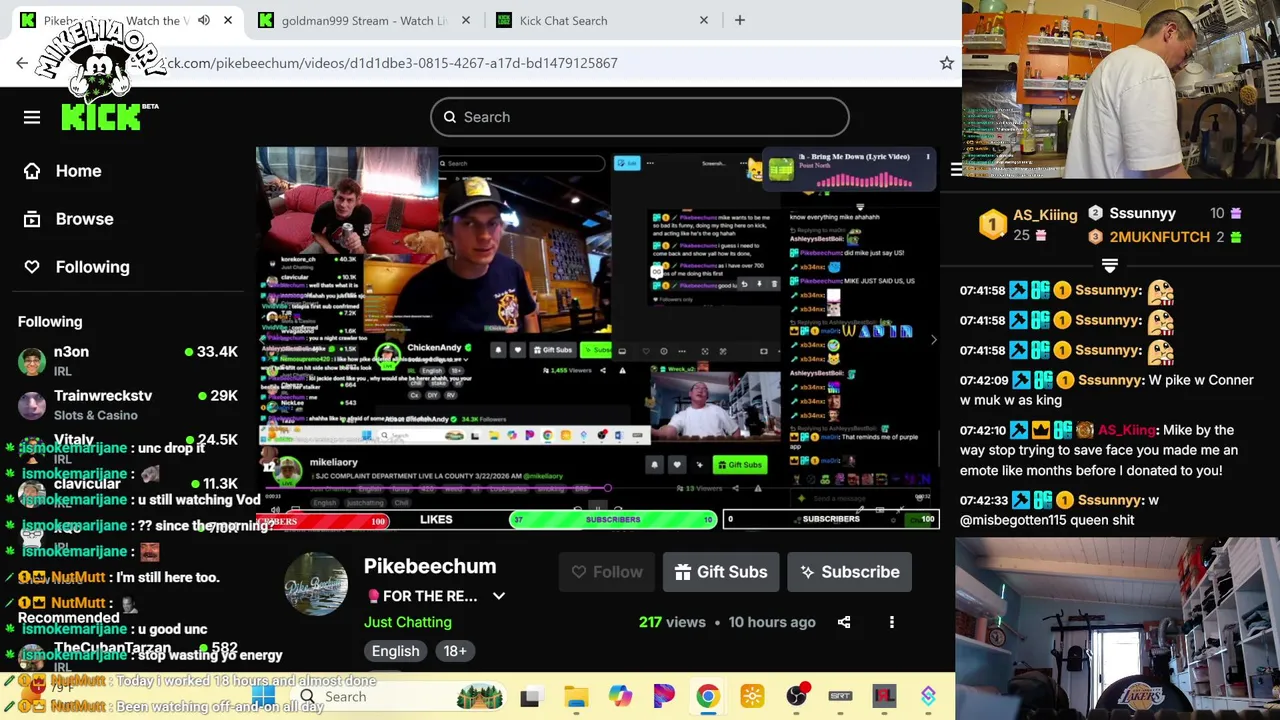Click Ssunnyy's 'W pike W Conner' message
The width and height of the screenshot is (1280, 720).
[1106, 390]
